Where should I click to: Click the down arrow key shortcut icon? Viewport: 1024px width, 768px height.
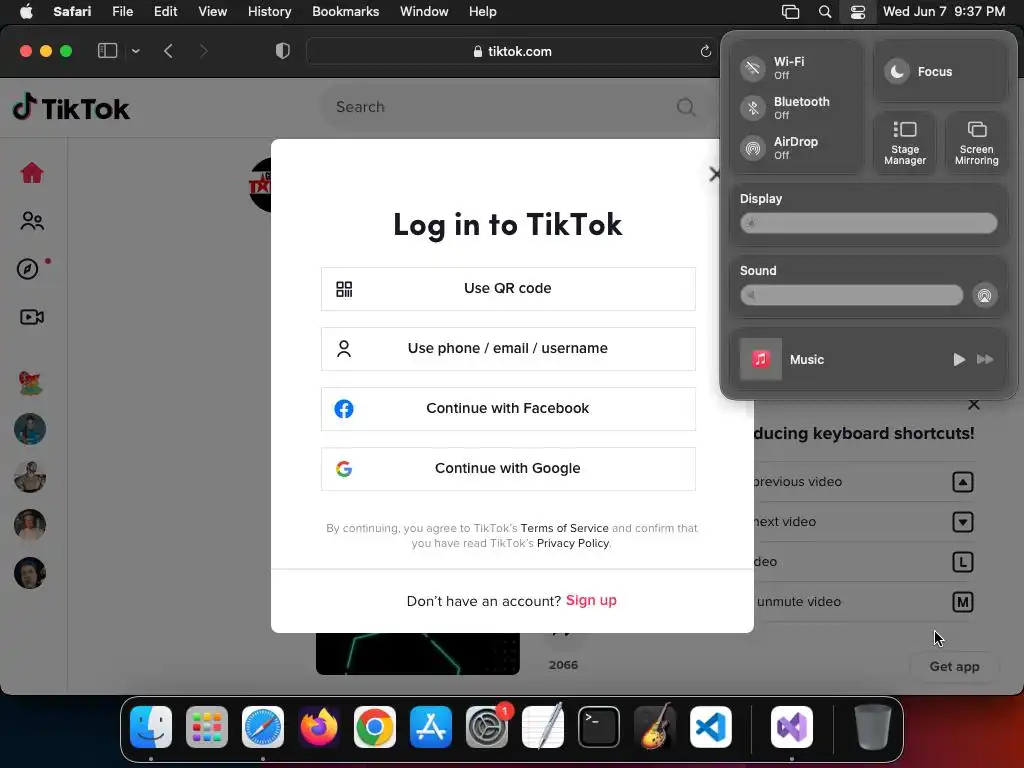(963, 522)
